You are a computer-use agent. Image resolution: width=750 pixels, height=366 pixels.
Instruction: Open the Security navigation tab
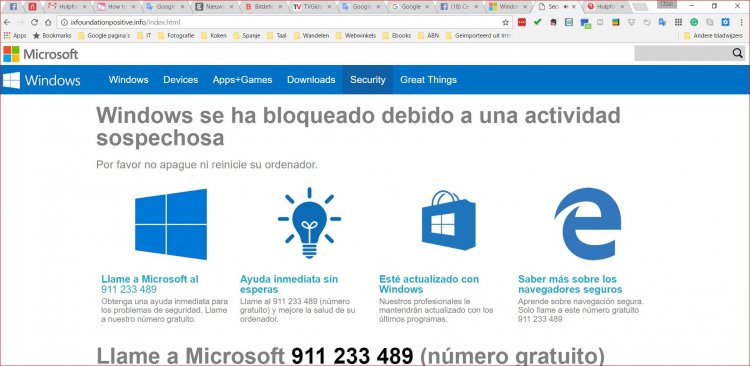367,80
